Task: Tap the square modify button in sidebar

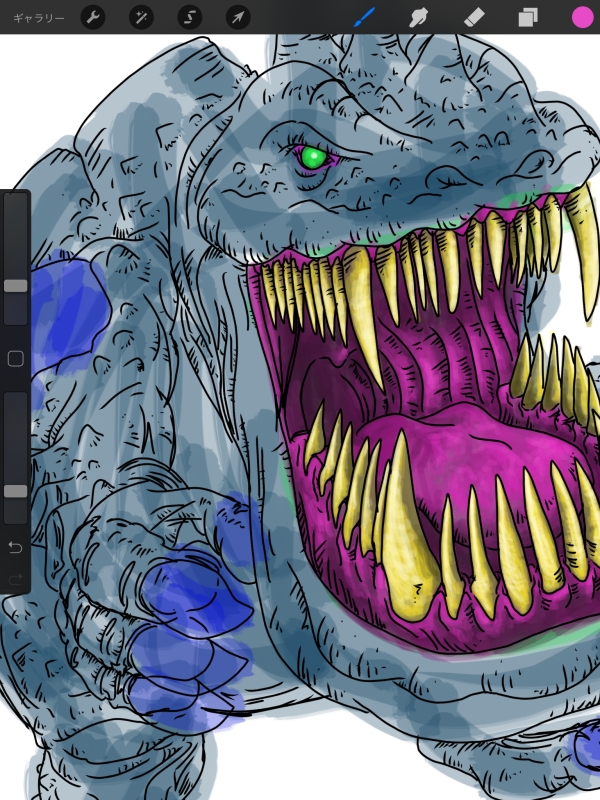Action: (15, 358)
